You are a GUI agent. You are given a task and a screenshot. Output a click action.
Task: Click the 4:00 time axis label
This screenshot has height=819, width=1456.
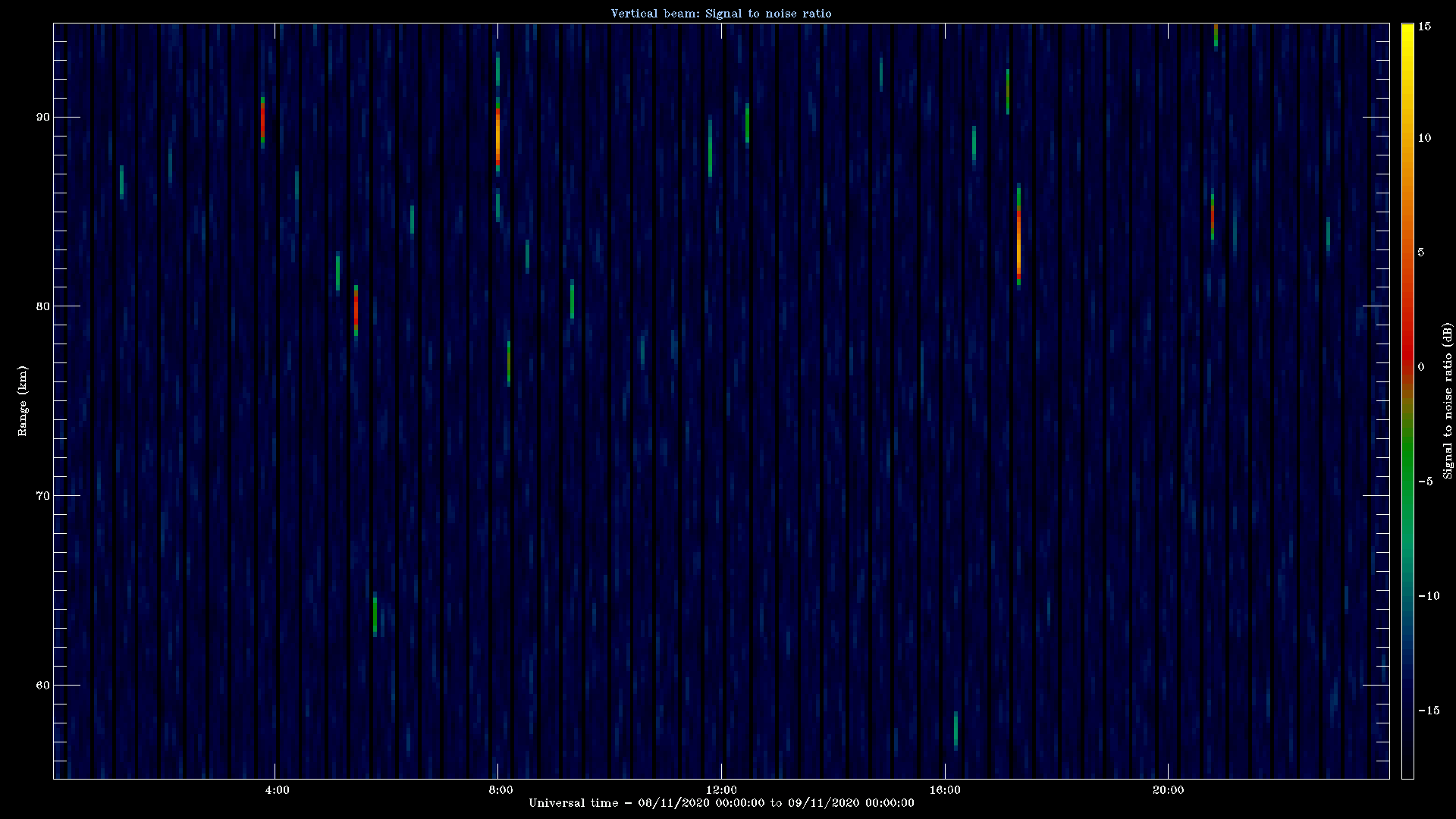(278, 790)
